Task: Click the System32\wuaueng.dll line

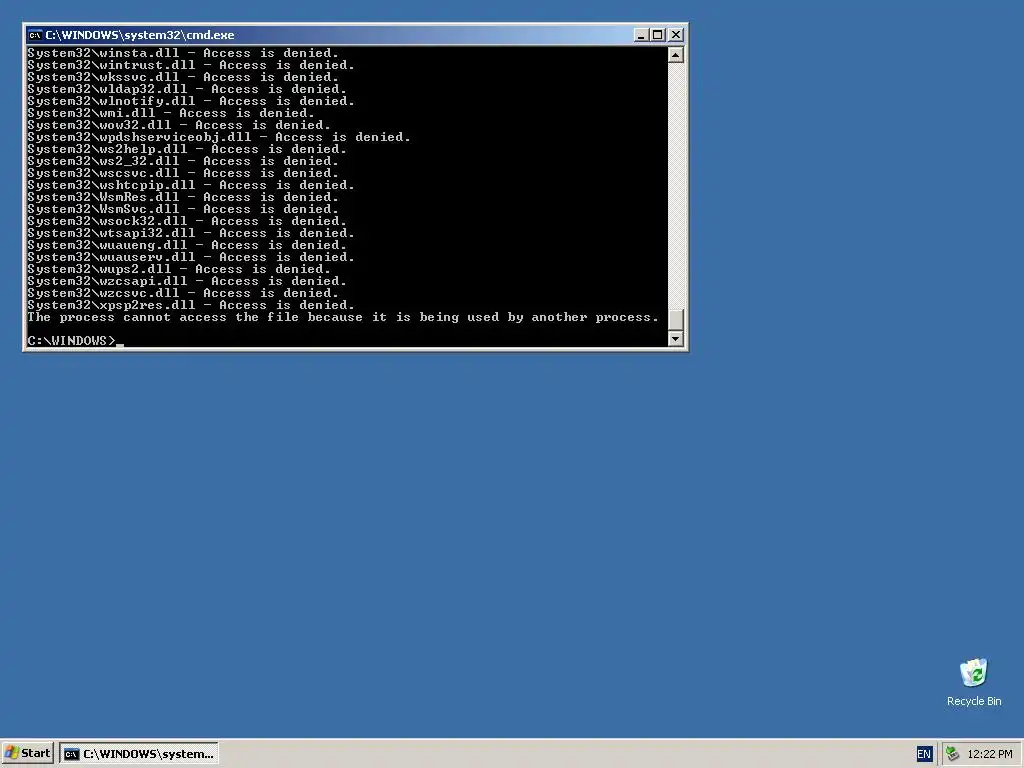Action: 187,245
